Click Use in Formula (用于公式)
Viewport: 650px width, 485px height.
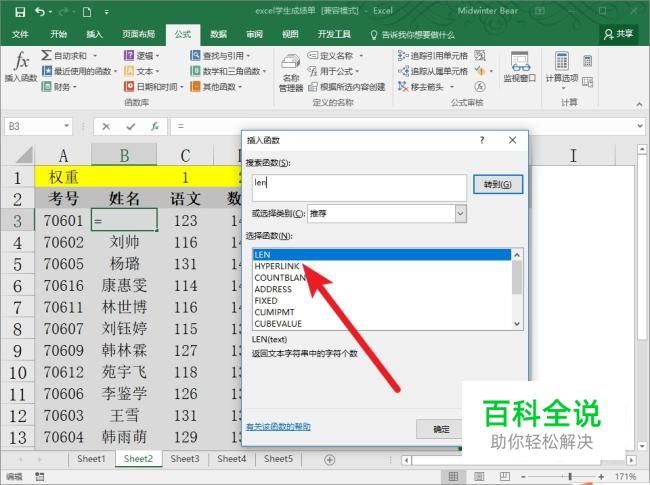pyautogui.click(x=333, y=71)
